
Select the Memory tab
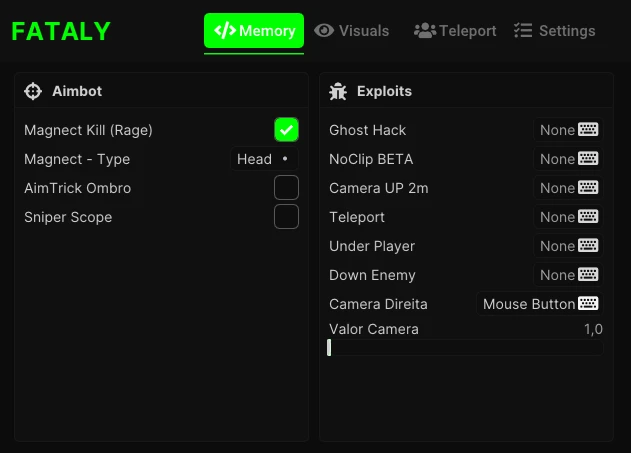pos(254,31)
